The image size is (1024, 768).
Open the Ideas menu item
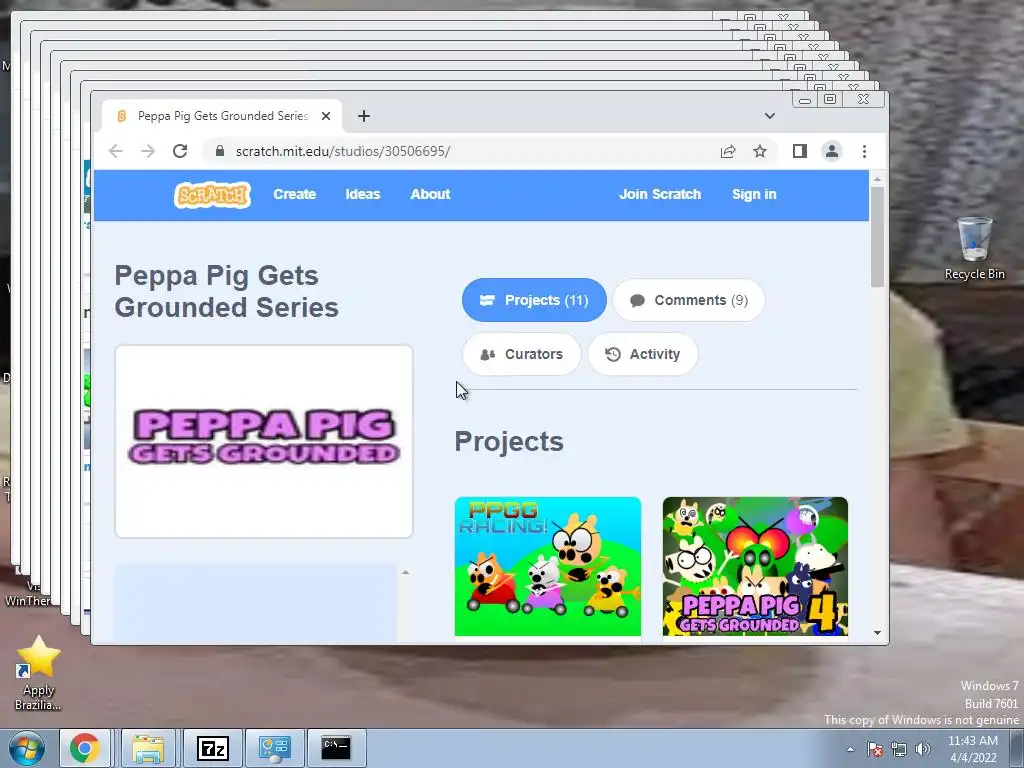[362, 195]
